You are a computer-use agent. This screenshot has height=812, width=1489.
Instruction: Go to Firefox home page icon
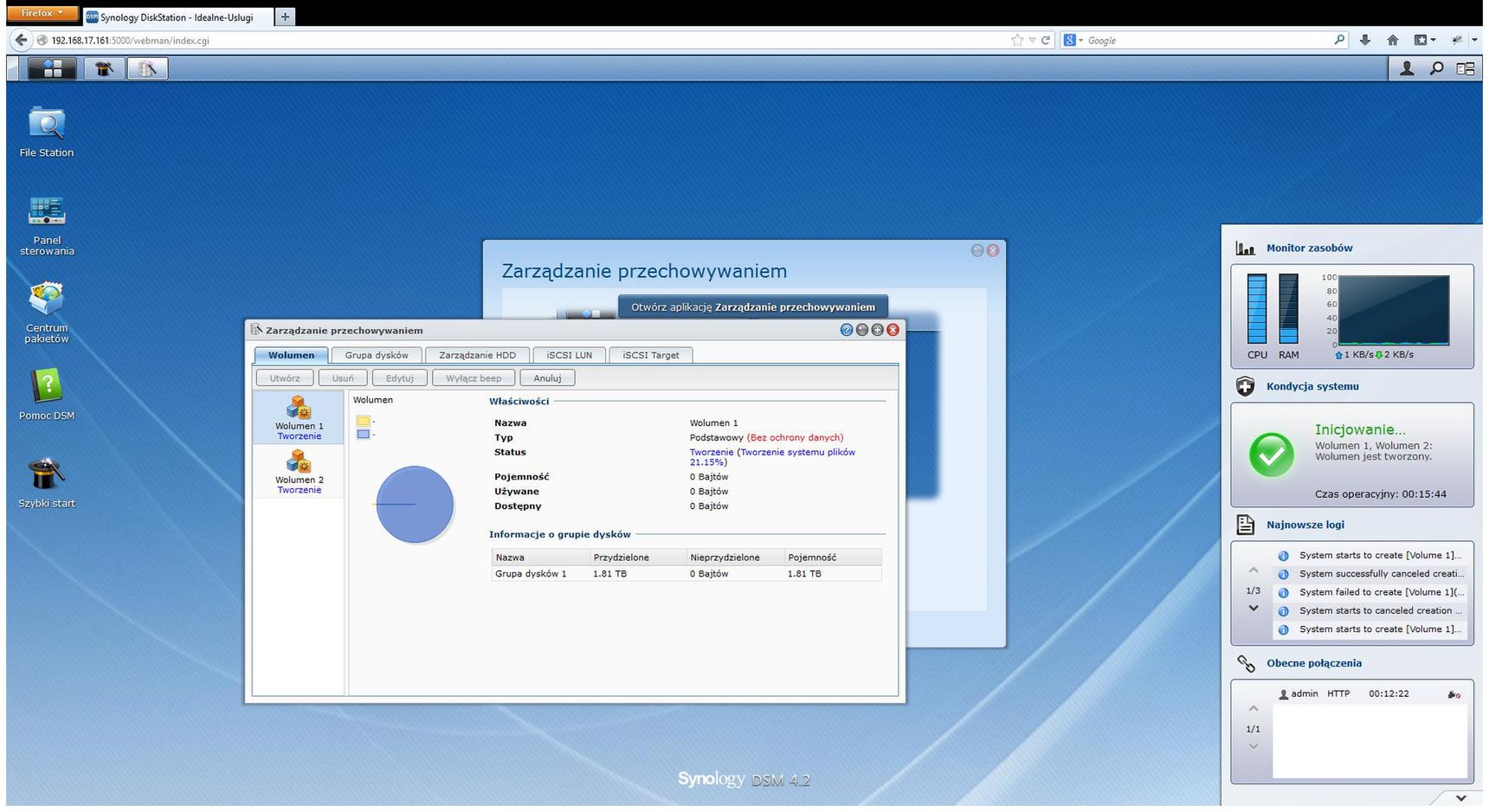[1393, 40]
